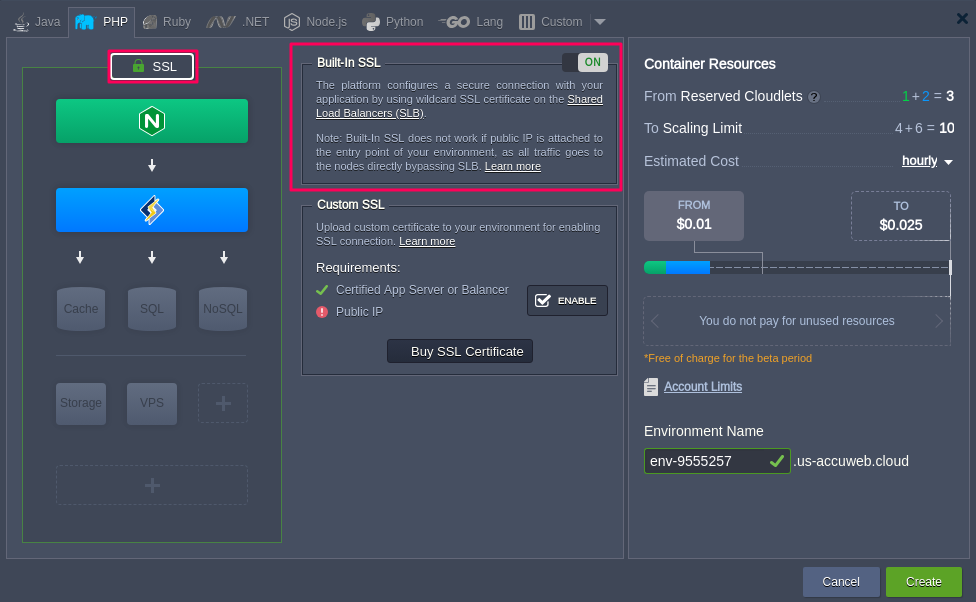Image resolution: width=976 pixels, height=602 pixels.
Task: Select the blue application server node icon
Action: pos(152,210)
